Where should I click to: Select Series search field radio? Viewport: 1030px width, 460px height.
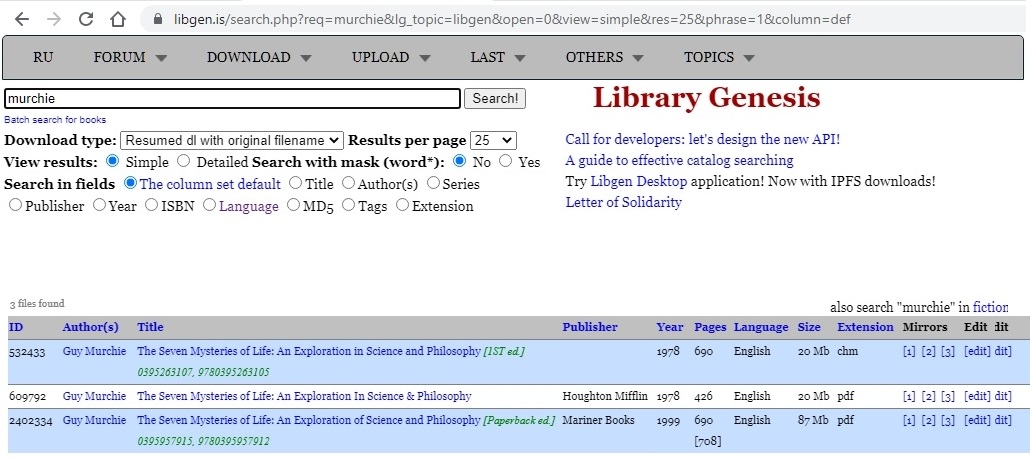(433, 183)
